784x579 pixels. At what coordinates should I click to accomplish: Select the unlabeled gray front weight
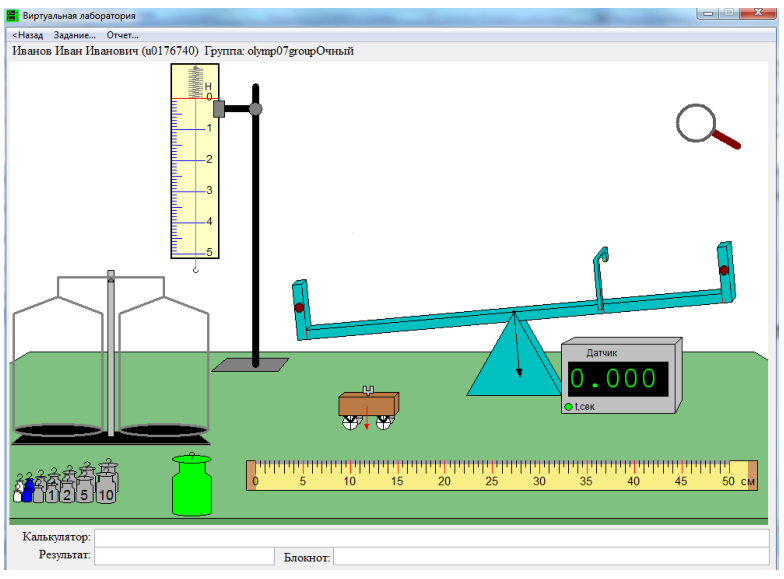pos(38,493)
